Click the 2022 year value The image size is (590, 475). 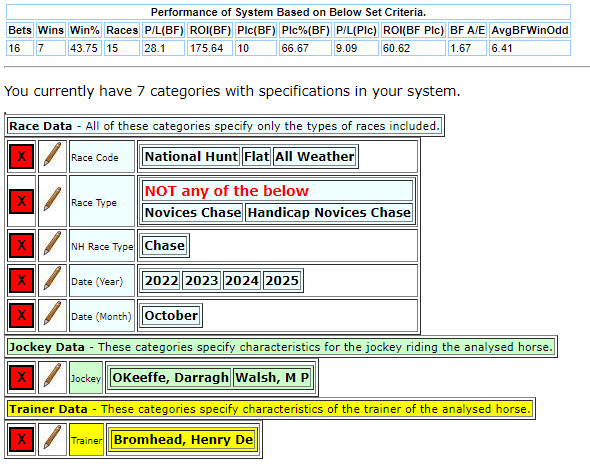tap(161, 280)
